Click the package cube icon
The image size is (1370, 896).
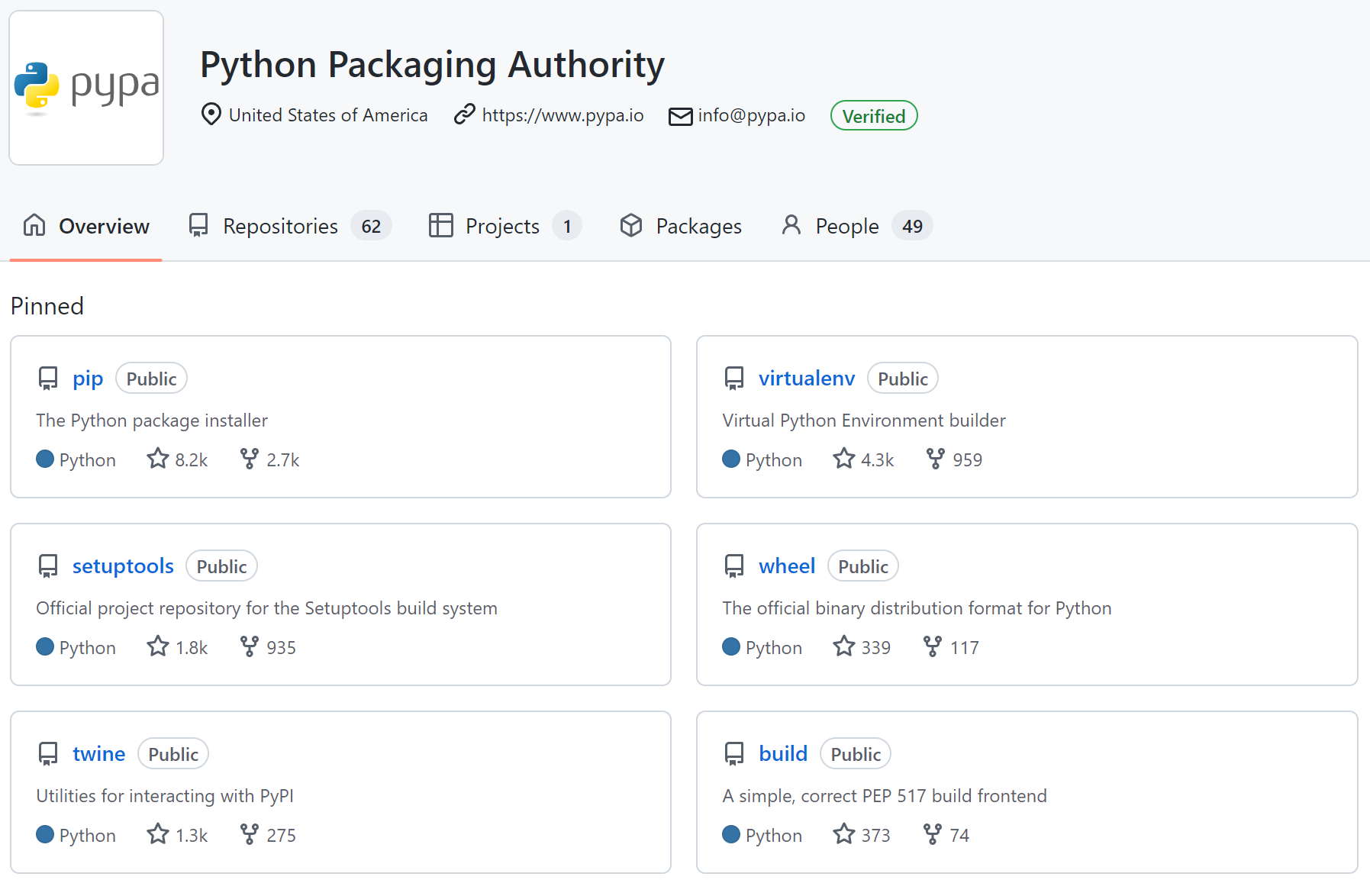point(631,225)
